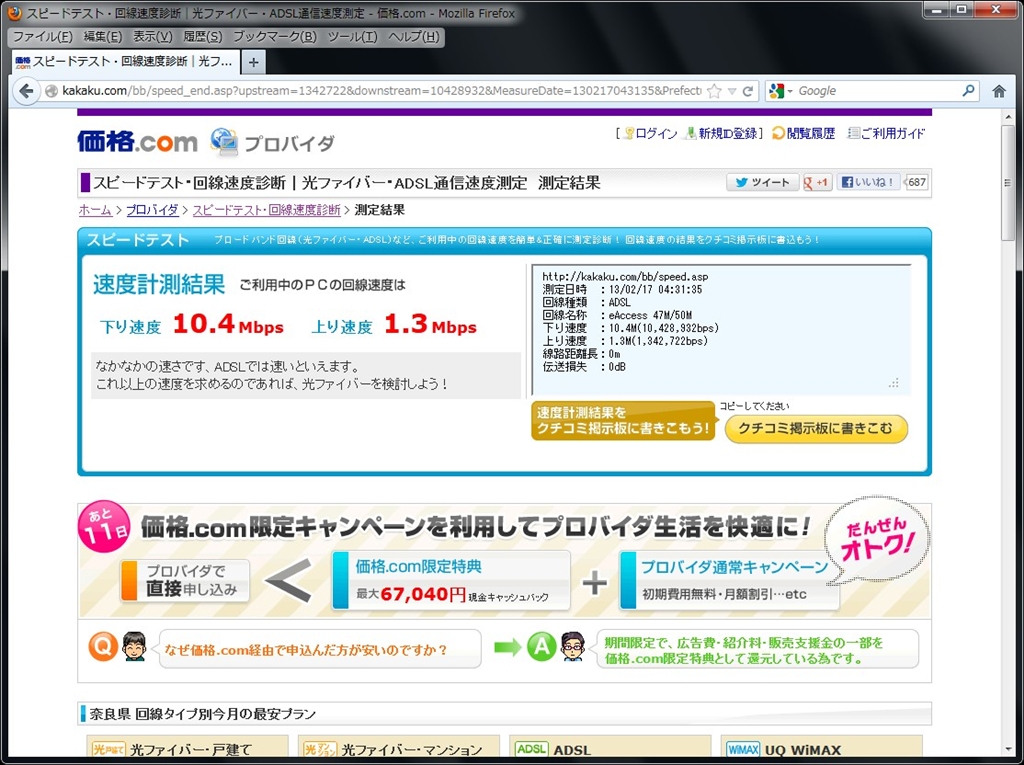1024x765 pixels.
Task: Click the 価格.com限定キャンペーン banner image
Action: coord(504,561)
